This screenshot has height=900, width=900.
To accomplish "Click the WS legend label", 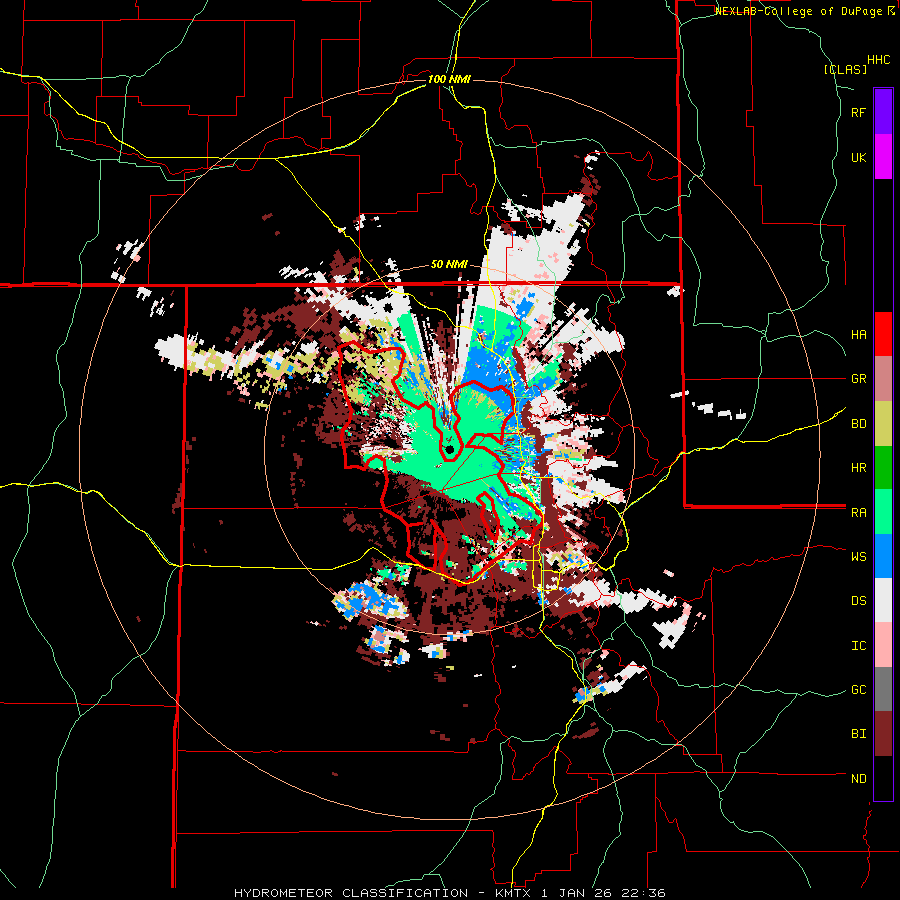I will pos(859,557).
